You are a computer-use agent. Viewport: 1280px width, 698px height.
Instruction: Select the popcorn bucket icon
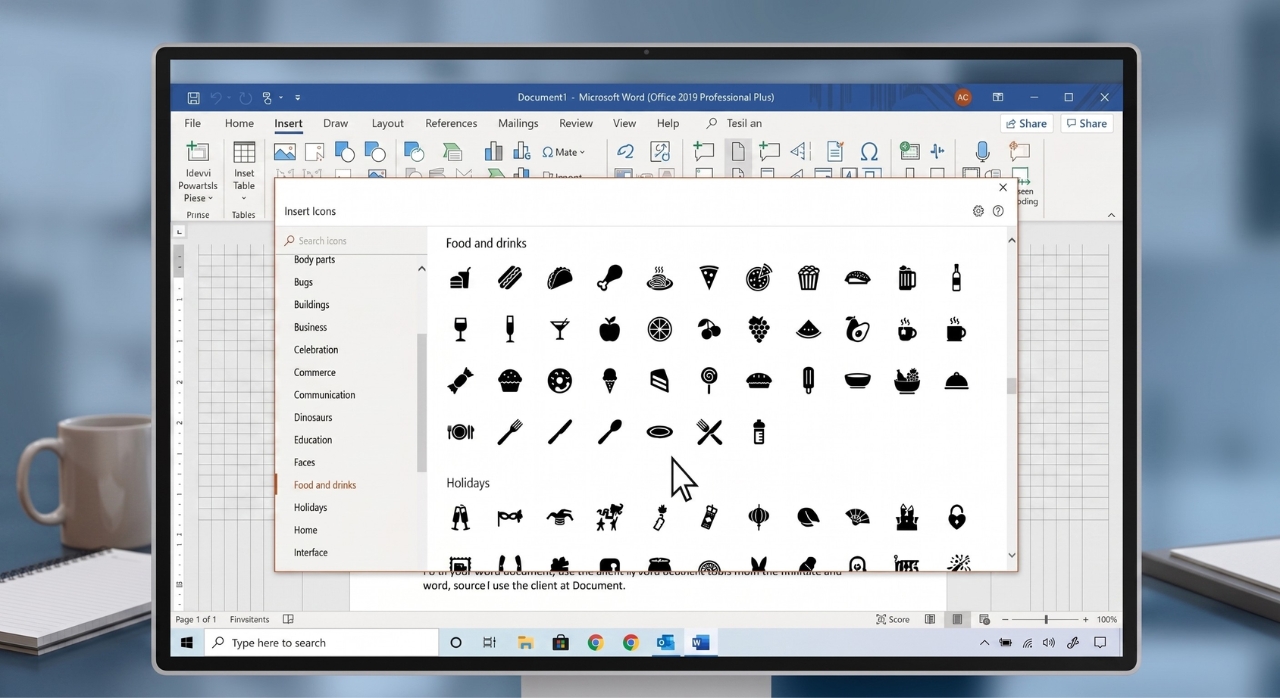coord(808,278)
